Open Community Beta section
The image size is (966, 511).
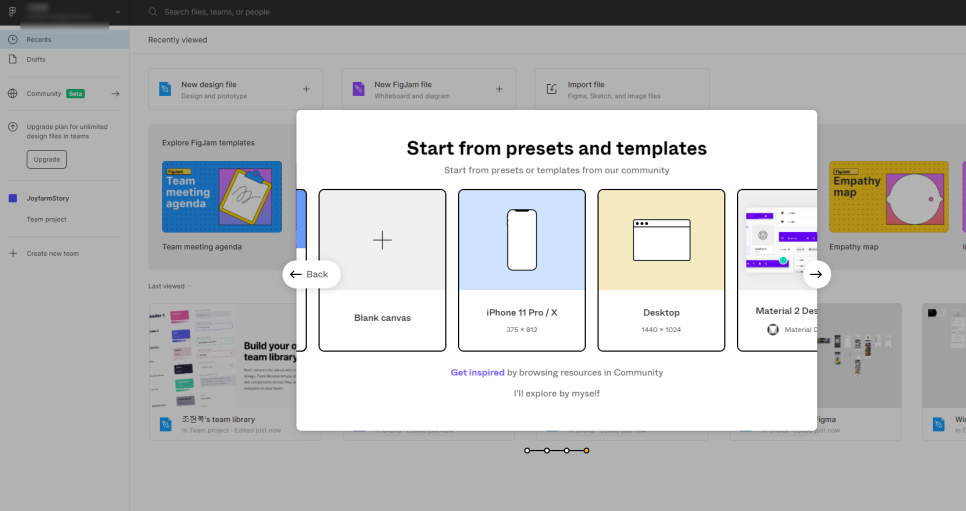(55, 94)
